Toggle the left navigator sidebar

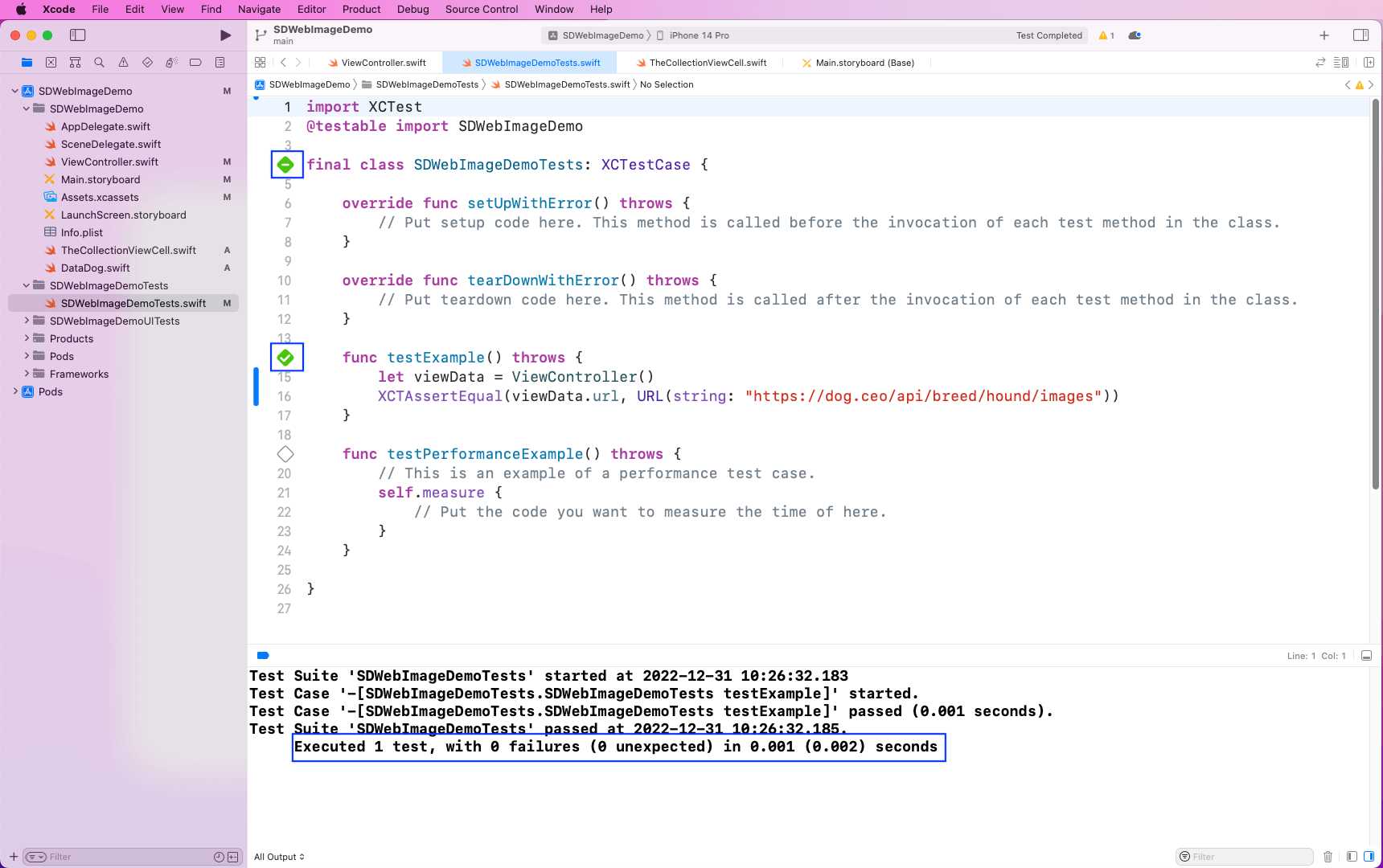78,35
